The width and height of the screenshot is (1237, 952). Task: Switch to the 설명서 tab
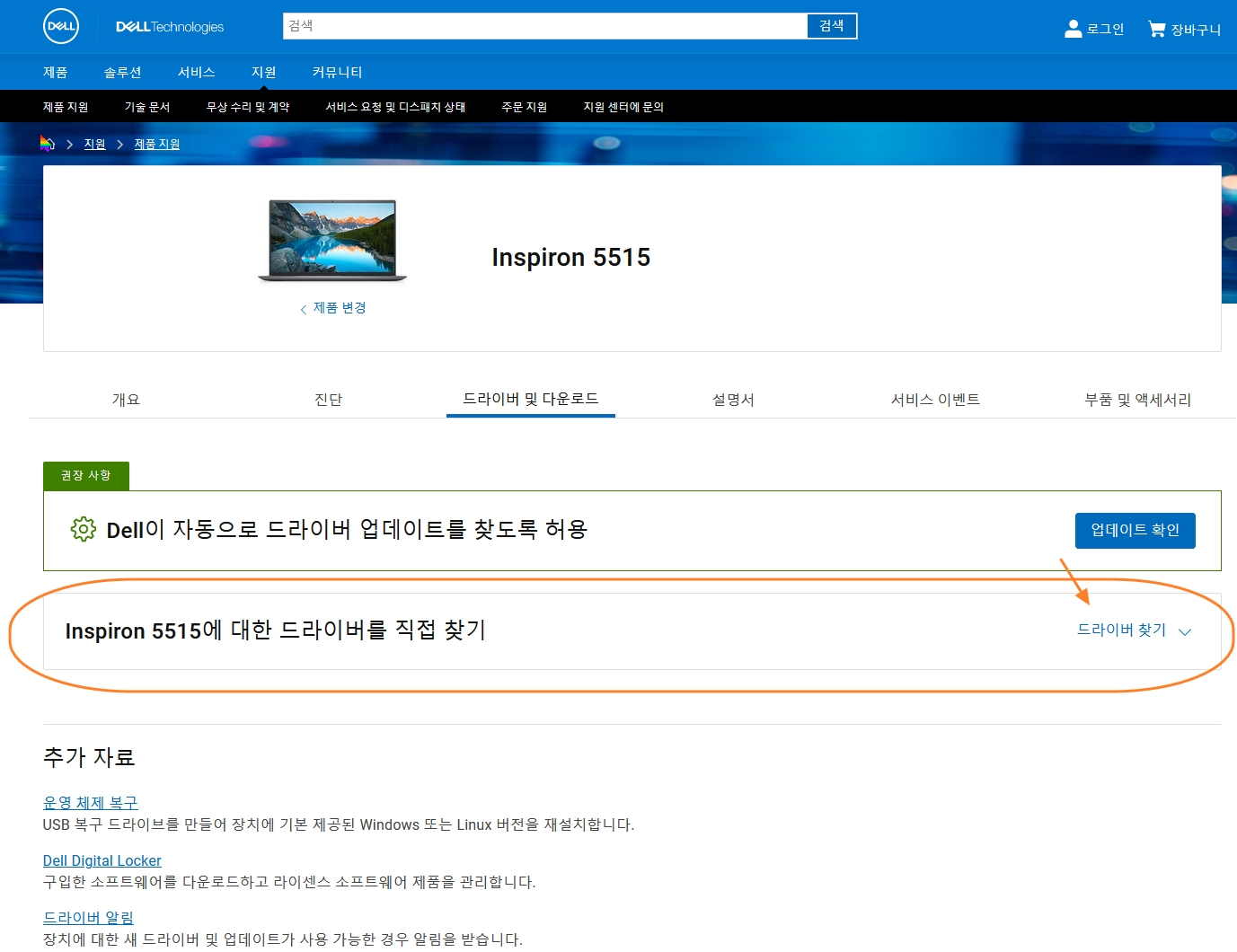732,400
